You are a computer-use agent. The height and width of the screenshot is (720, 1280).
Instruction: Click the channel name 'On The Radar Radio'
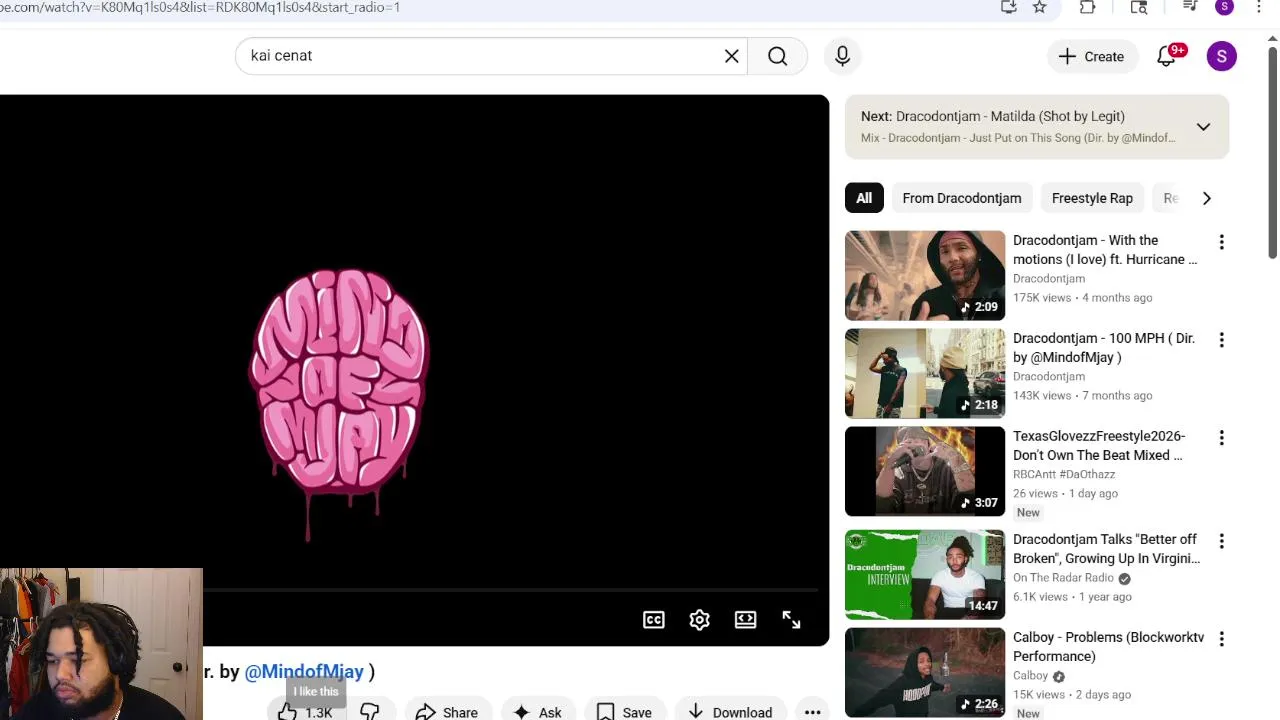click(1063, 578)
